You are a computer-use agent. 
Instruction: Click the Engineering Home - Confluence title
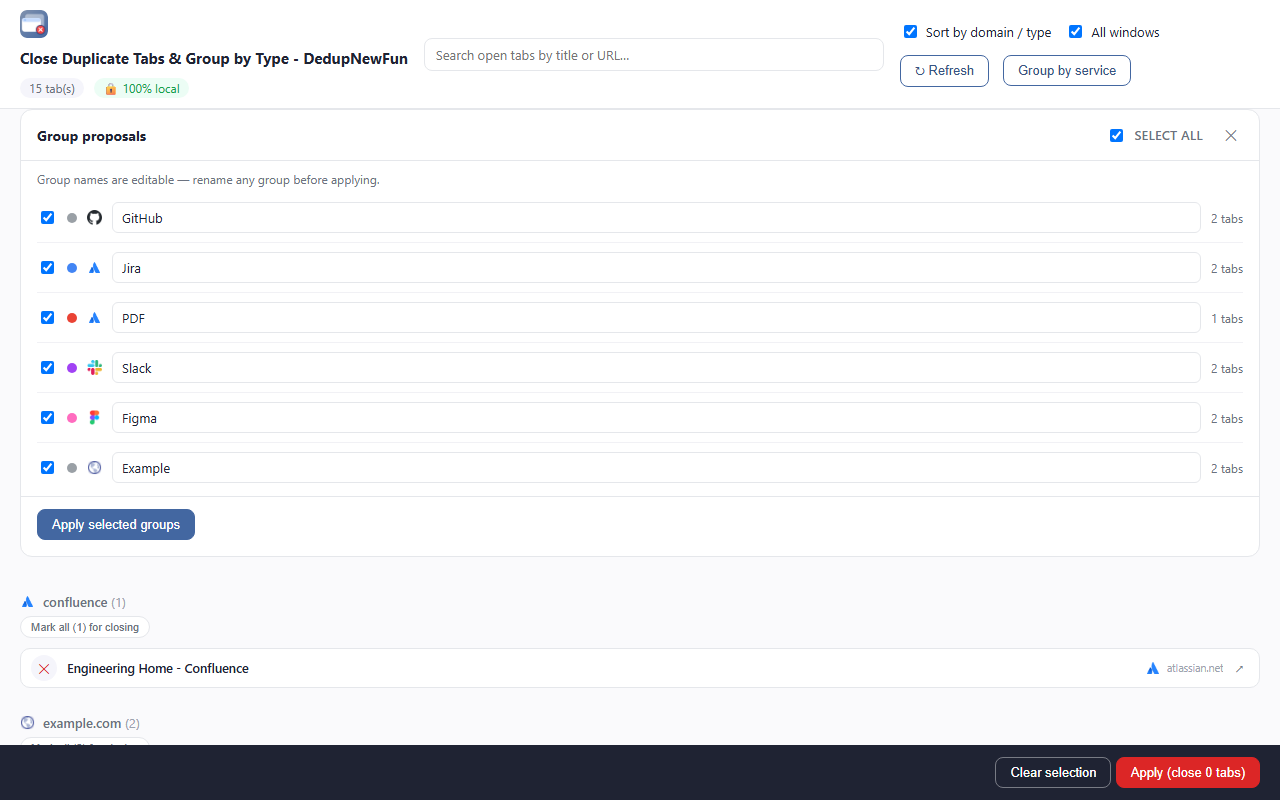pyautogui.click(x=158, y=669)
